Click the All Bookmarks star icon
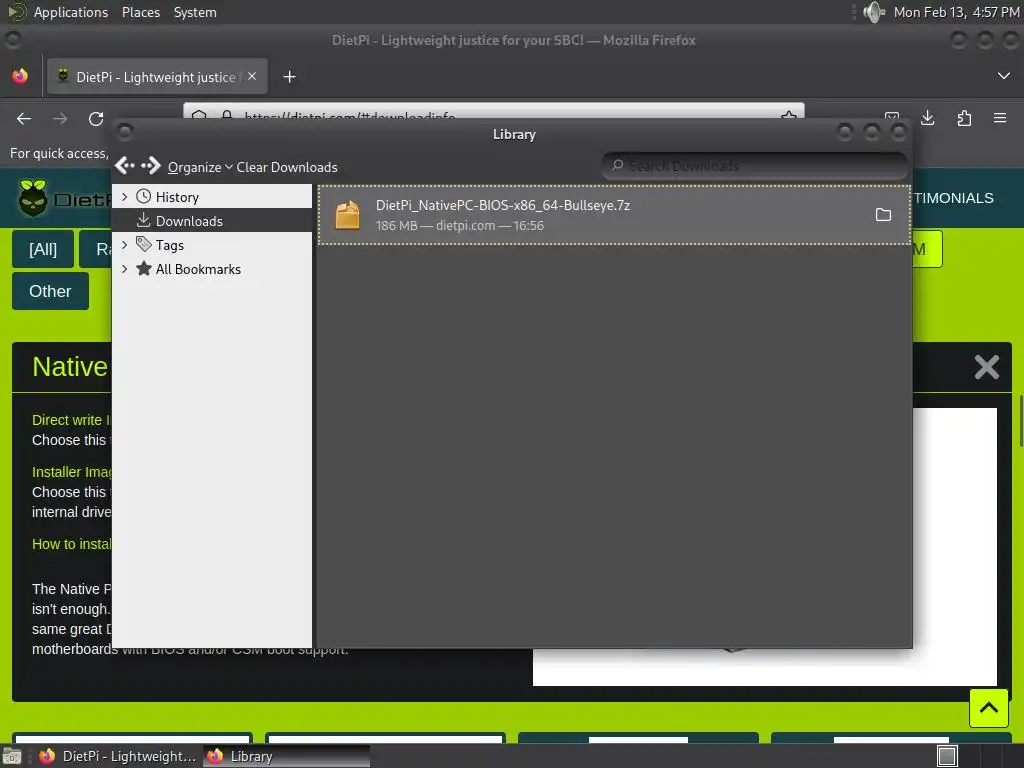This screenshot has height=768, width=1024. pyautogui.click(x=144, y=268)
